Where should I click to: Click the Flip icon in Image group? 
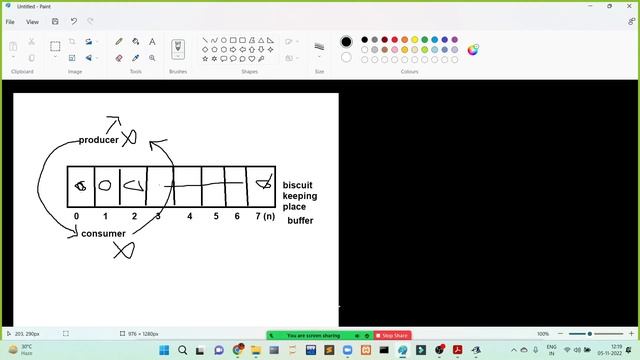coord(89,58)
